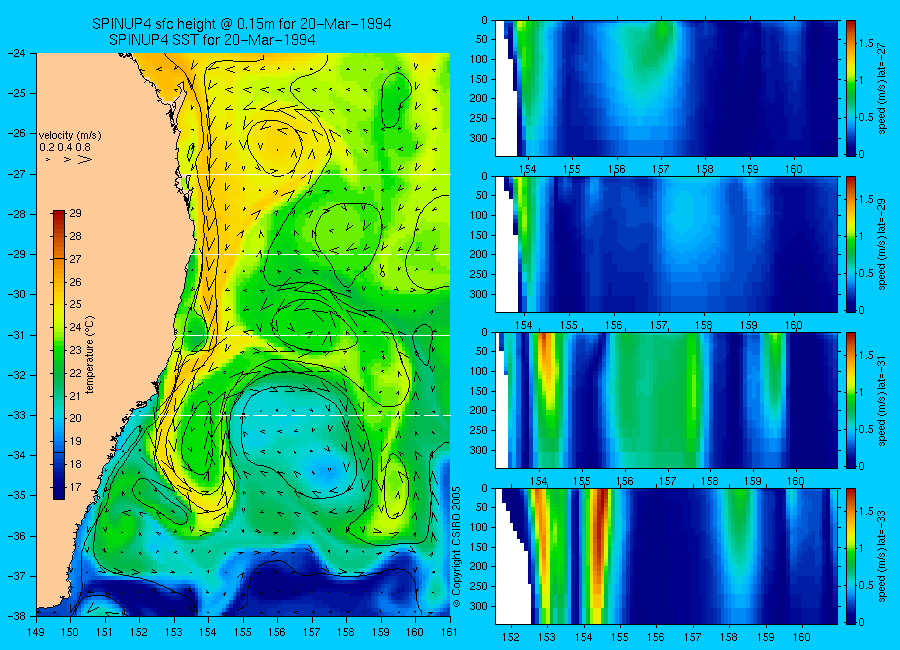Click the 'speed (m/s) lat=-27' label

pyautogui.click(x=883, y=88)
